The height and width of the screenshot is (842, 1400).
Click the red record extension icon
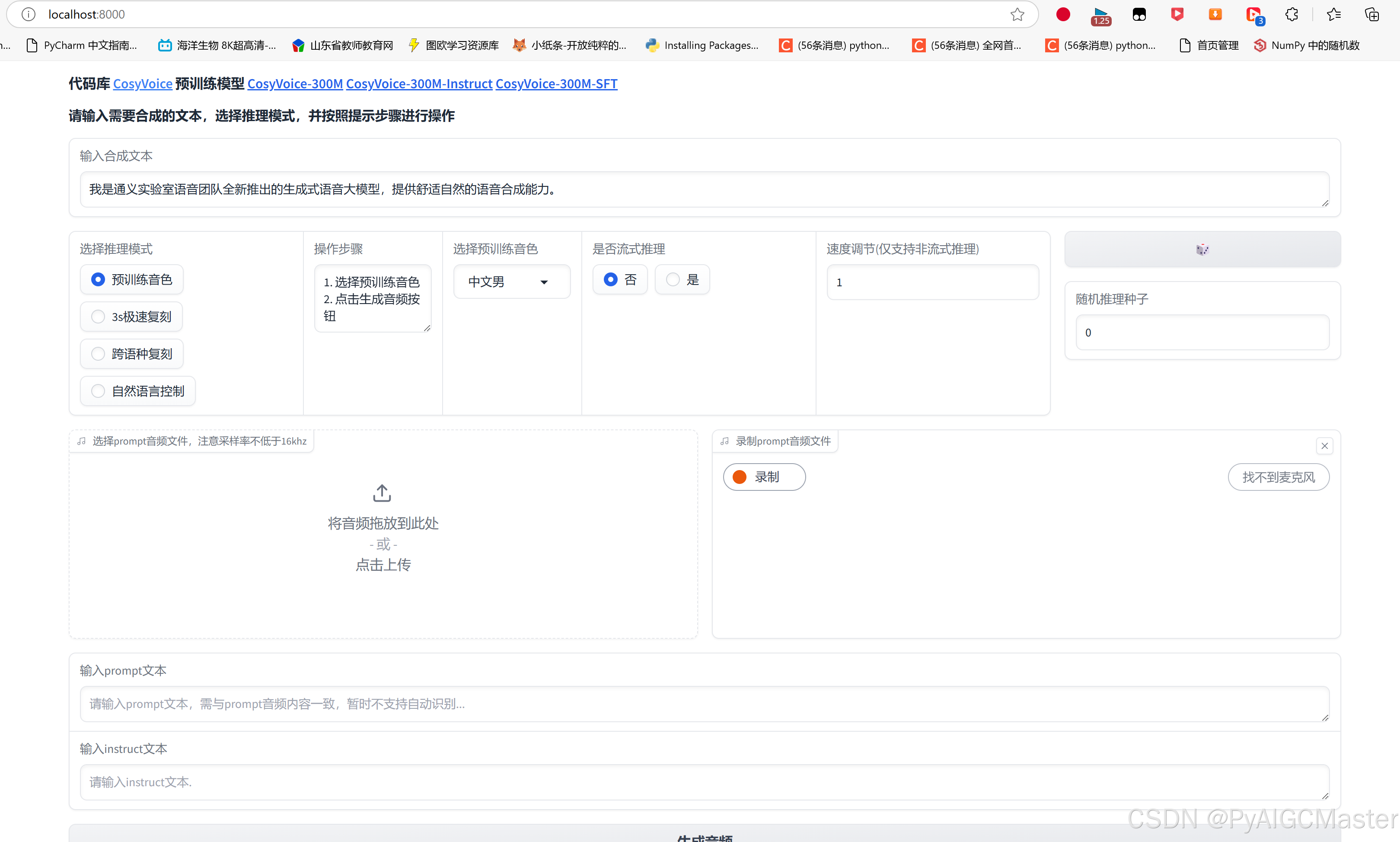pyautogui.click(x=1063, y=15)
